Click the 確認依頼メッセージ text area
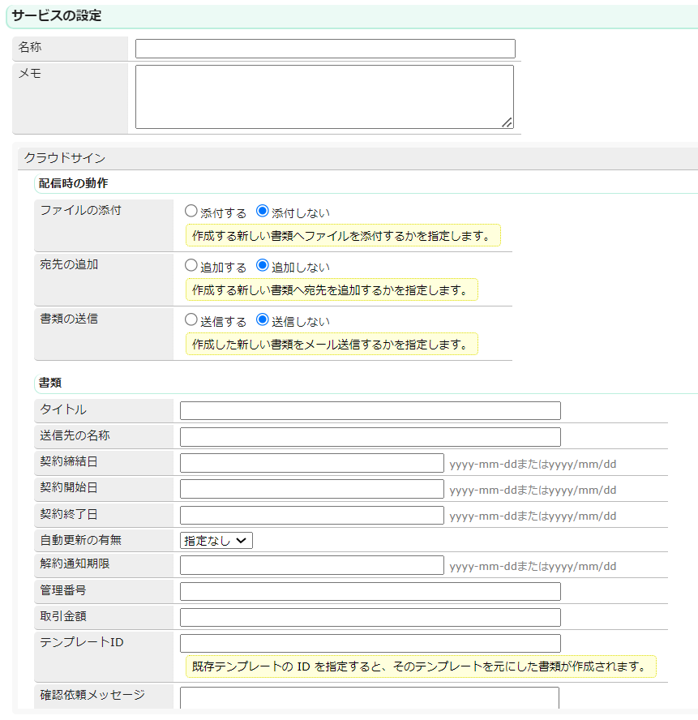 pos(370,698)
